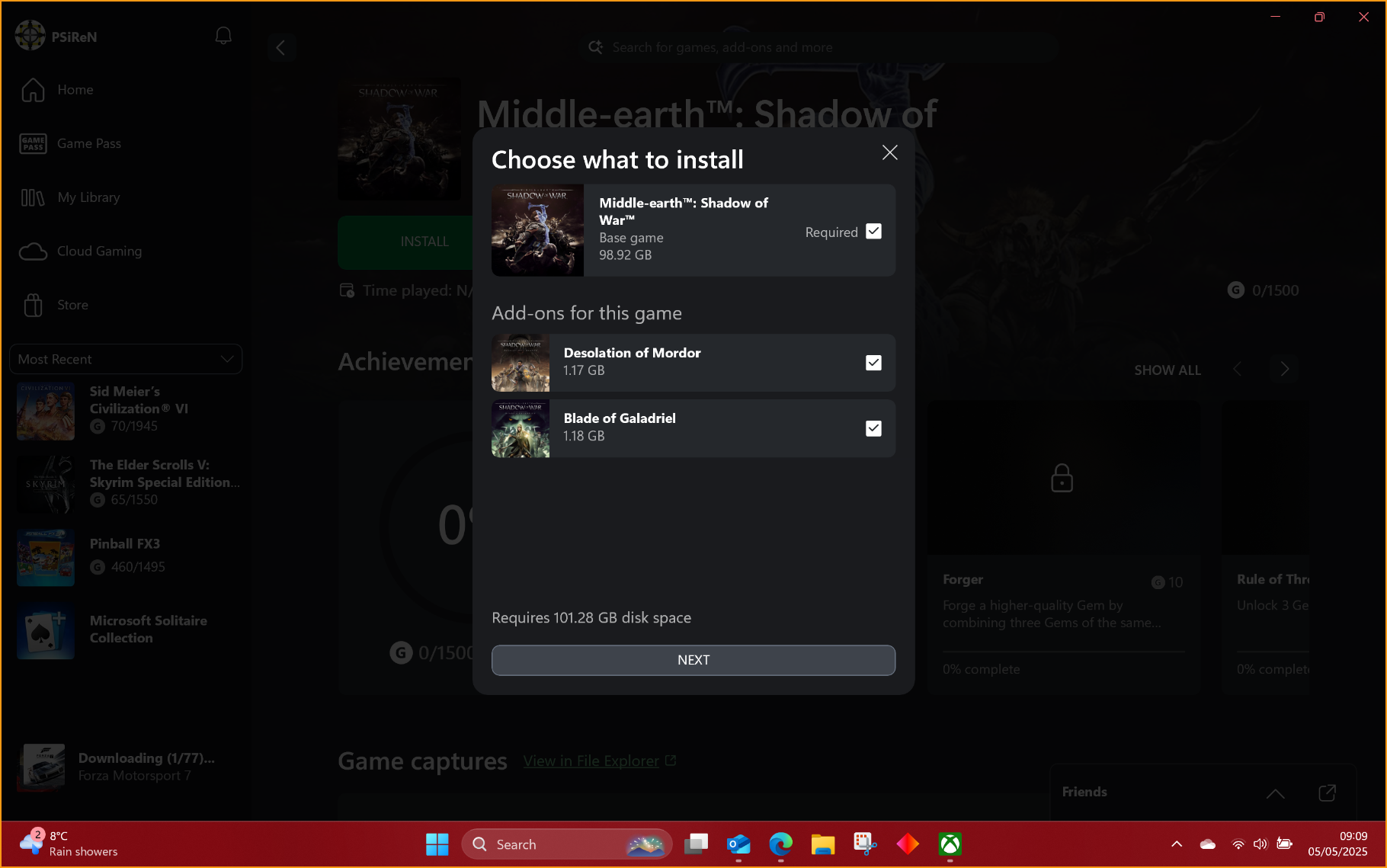Click the NEXT button

coord(693,660)
